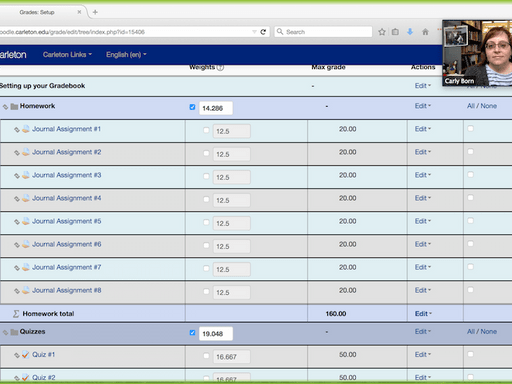This screenshot has width=512, height=384.
Task: Click the move icon beside Journal Assignment #1
Action: tap(17, 130)
